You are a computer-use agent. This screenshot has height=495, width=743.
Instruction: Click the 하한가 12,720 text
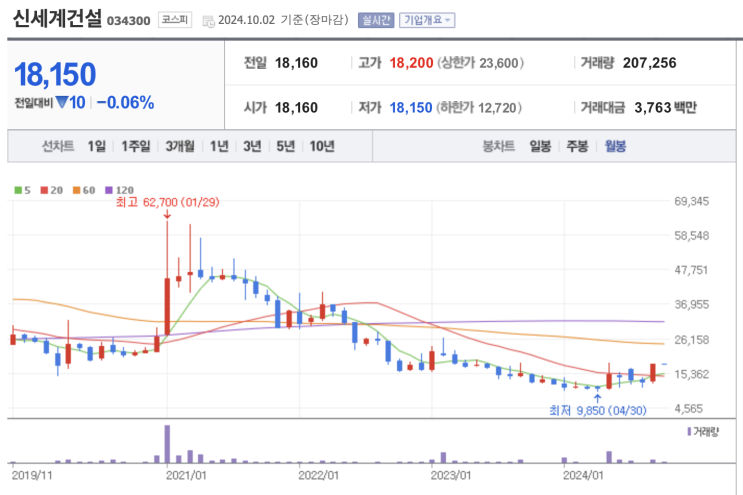[x=479, y=108]
